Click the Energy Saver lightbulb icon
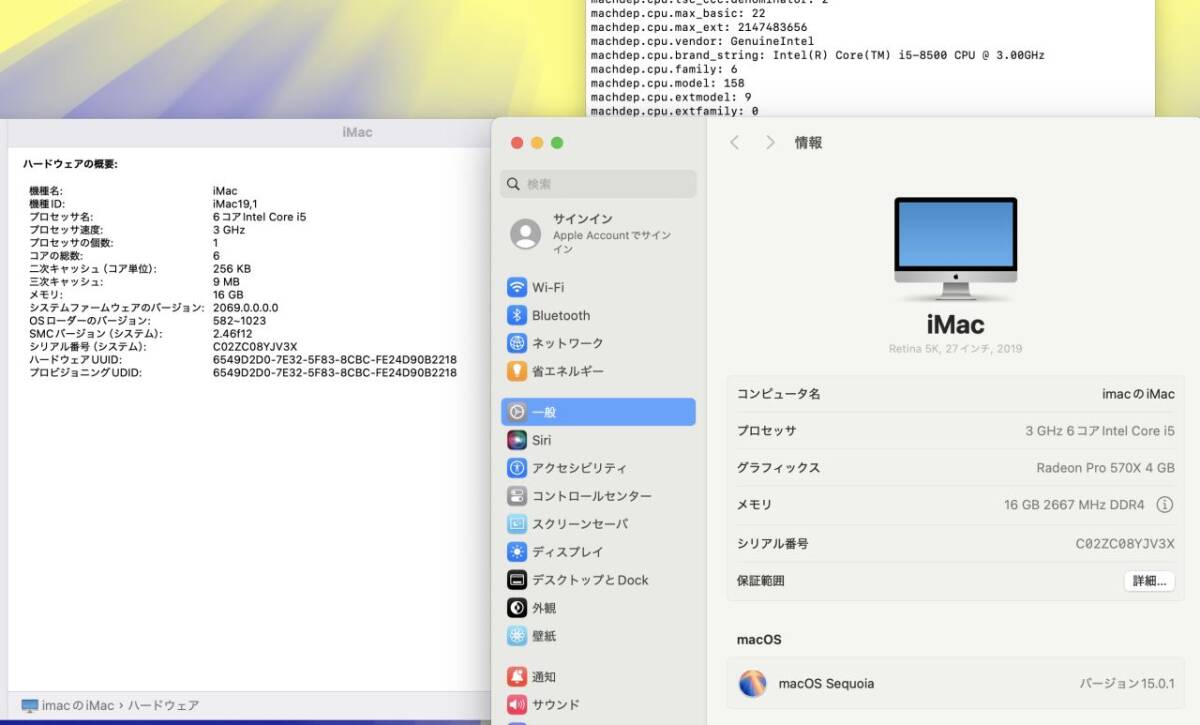Viewport: 1200px width, 725px height. (x=517, y=371)
